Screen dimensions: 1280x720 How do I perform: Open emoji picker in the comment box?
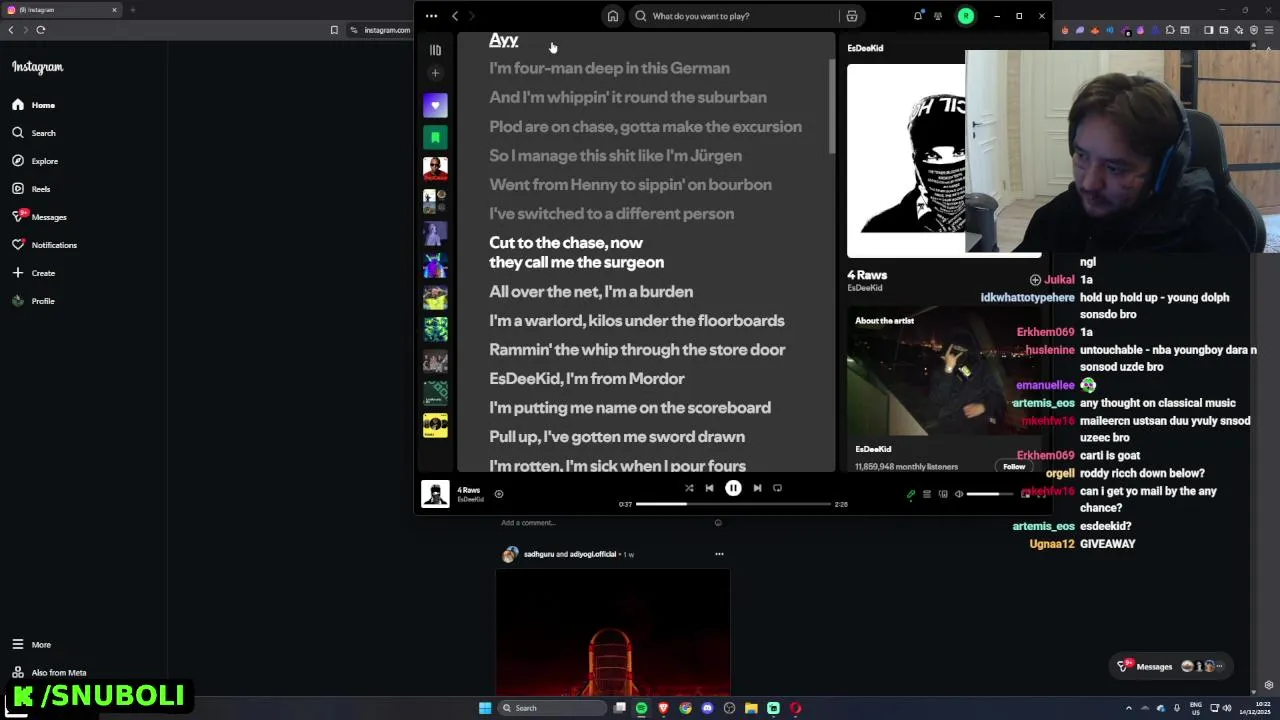[x=718, y=522]
